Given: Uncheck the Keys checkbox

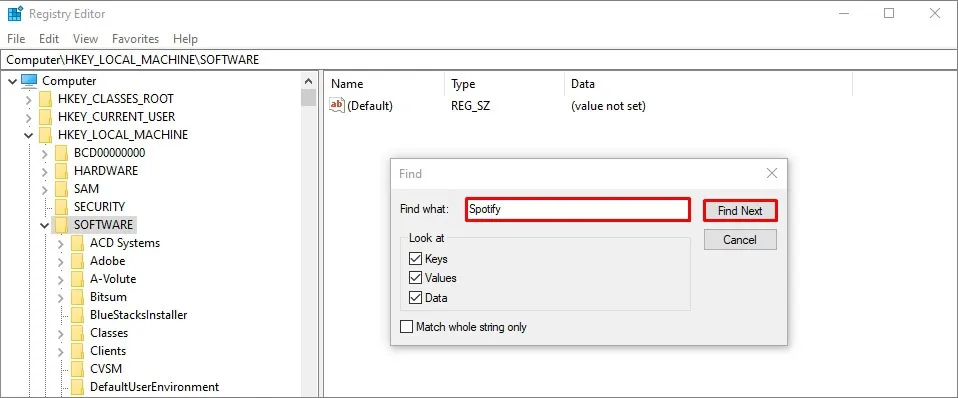Looking at the screenshot, I should pos(416,259).
